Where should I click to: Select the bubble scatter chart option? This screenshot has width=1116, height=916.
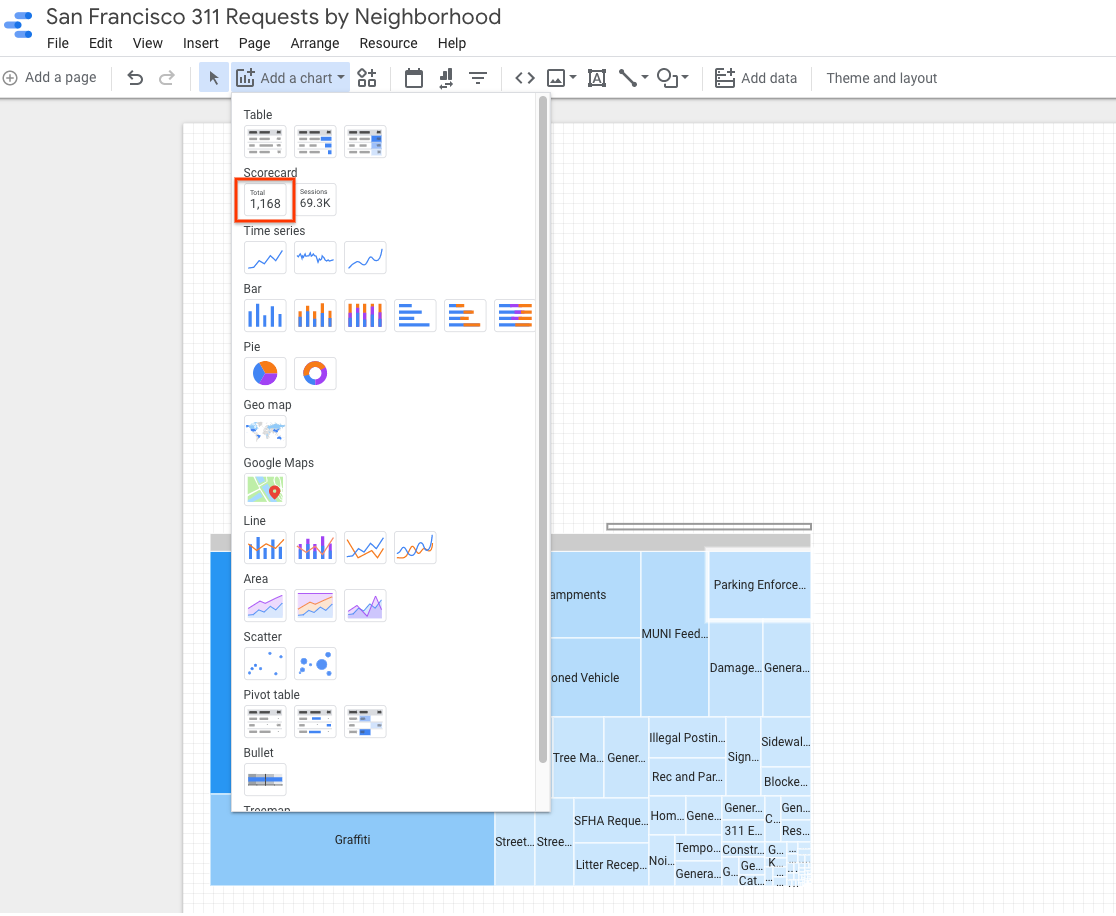315,663
